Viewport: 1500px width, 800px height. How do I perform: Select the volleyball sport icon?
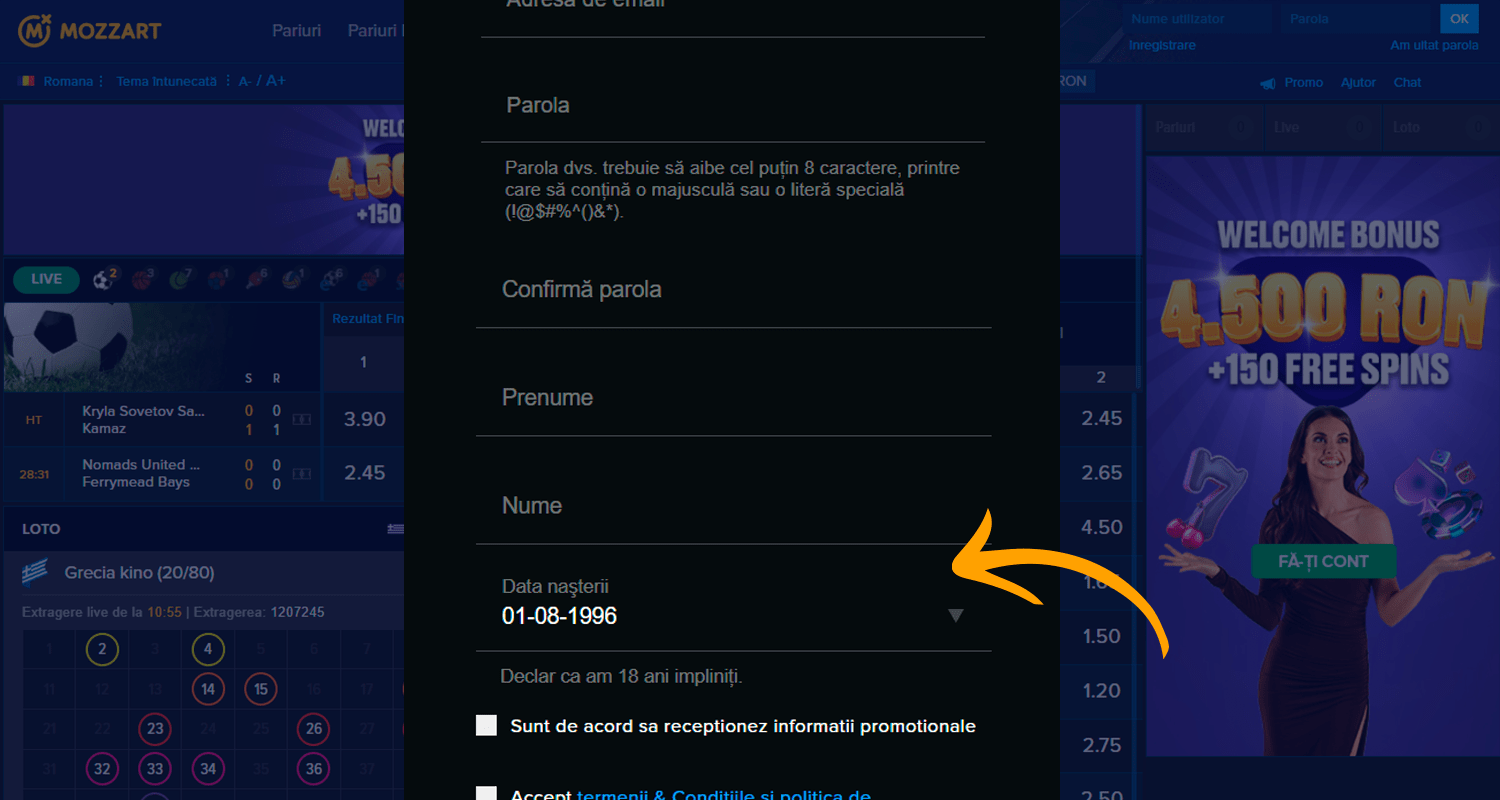[x=292, y=280]
